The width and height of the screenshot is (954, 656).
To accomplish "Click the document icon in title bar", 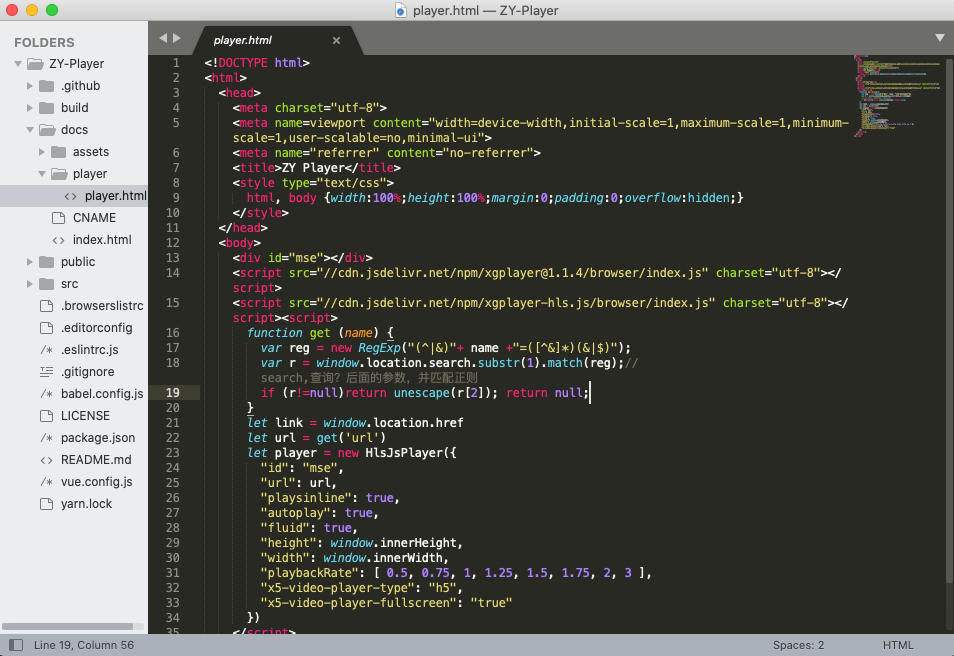I will [401, 10].
